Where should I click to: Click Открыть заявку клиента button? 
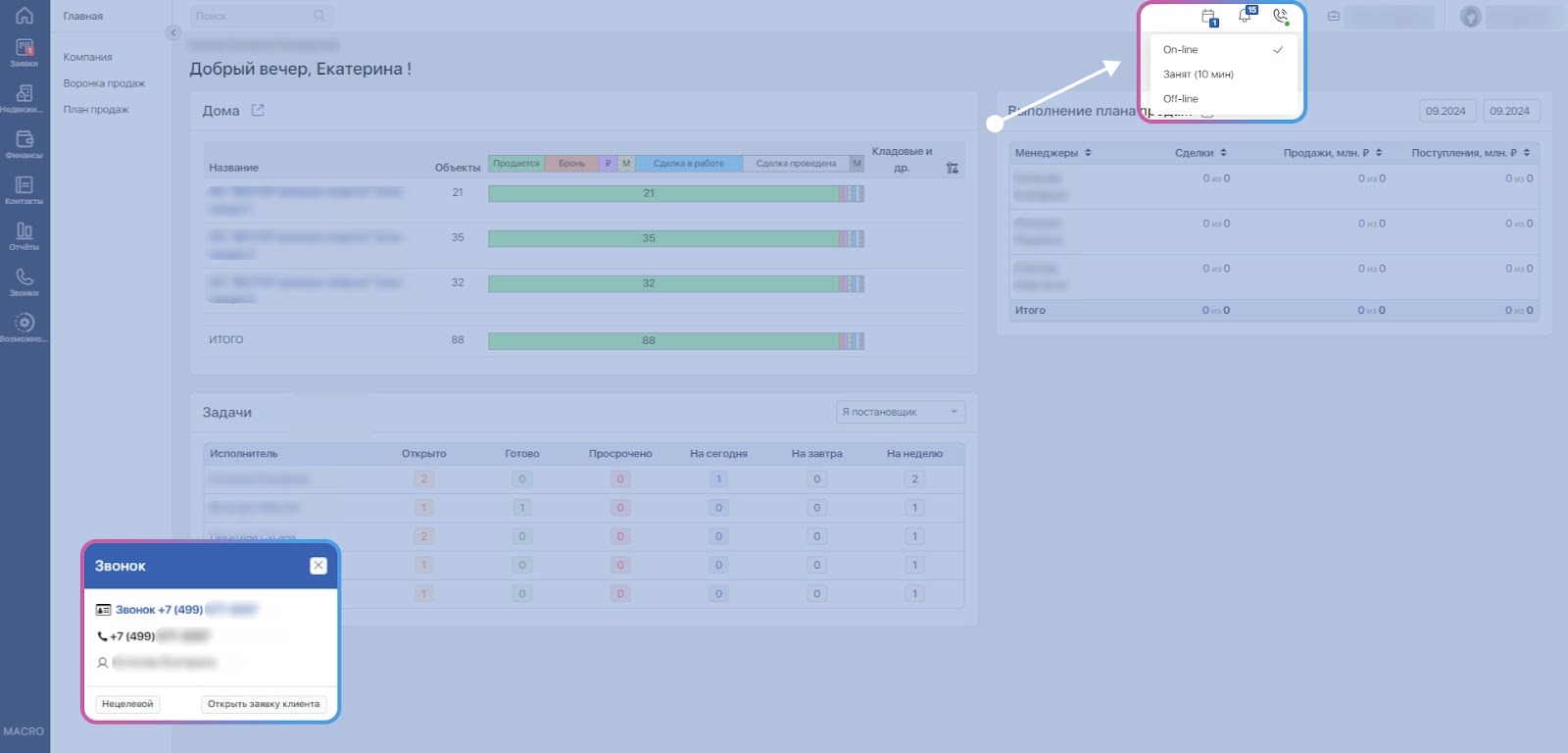click(264, 704)
